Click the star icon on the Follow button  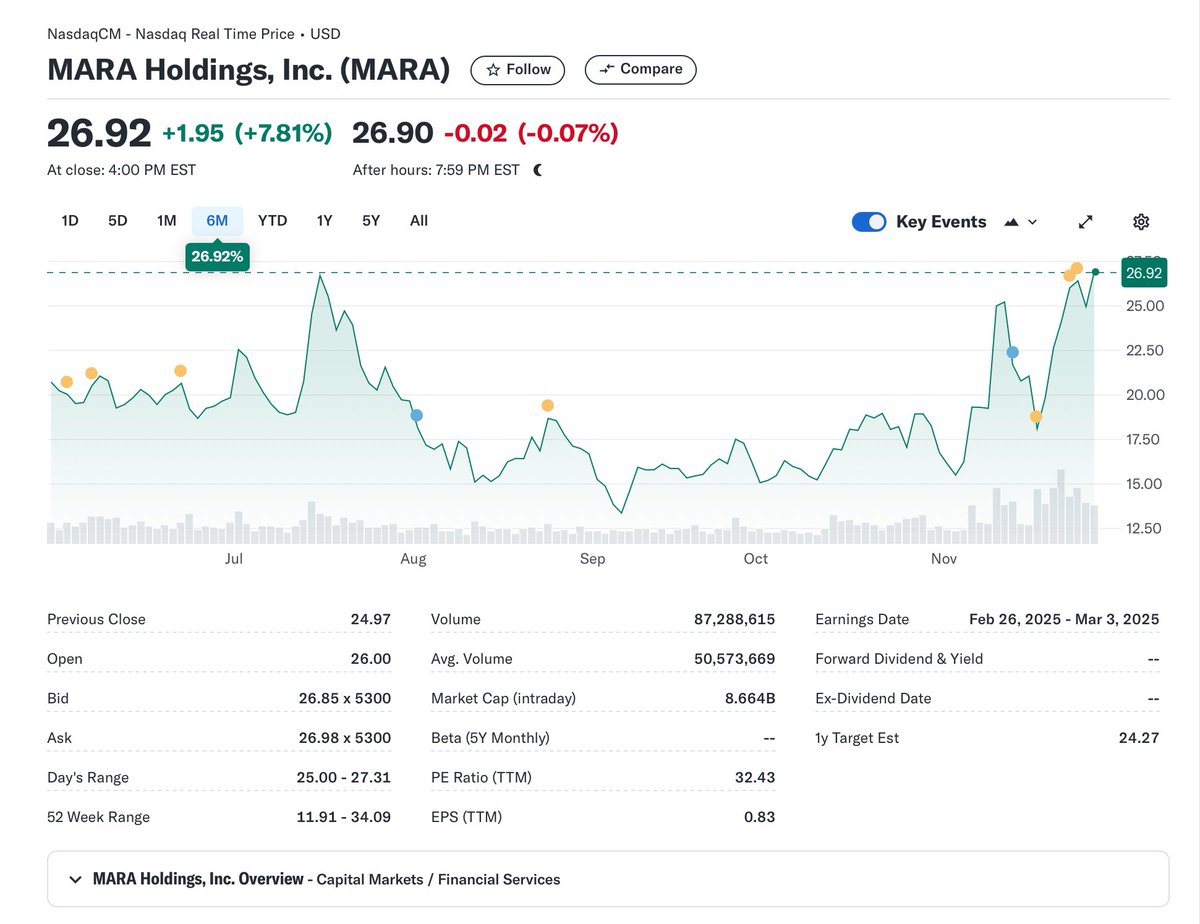(x=492, y=70)
